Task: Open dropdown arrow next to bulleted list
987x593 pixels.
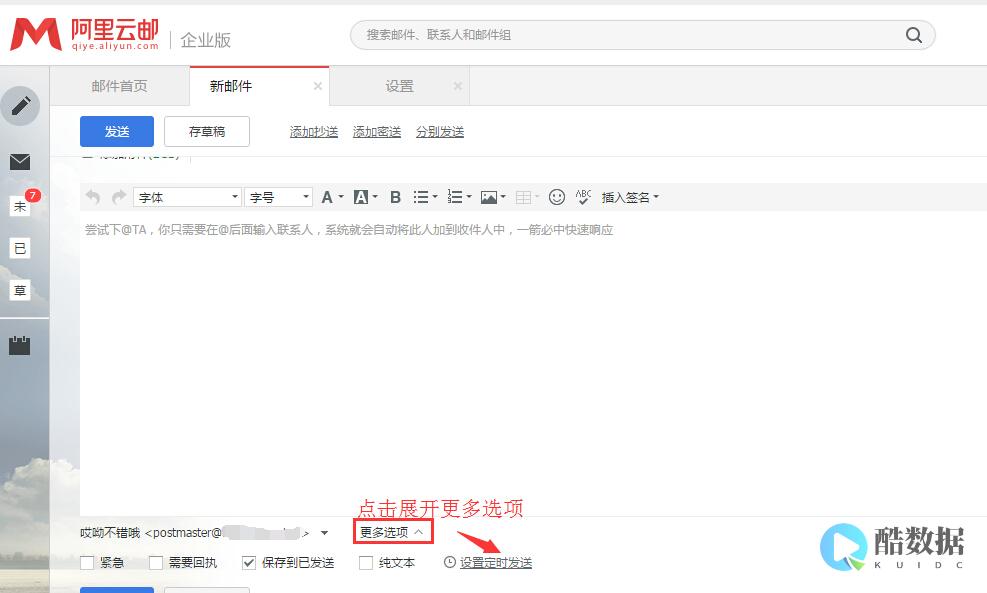Action: tap(435, 197)
